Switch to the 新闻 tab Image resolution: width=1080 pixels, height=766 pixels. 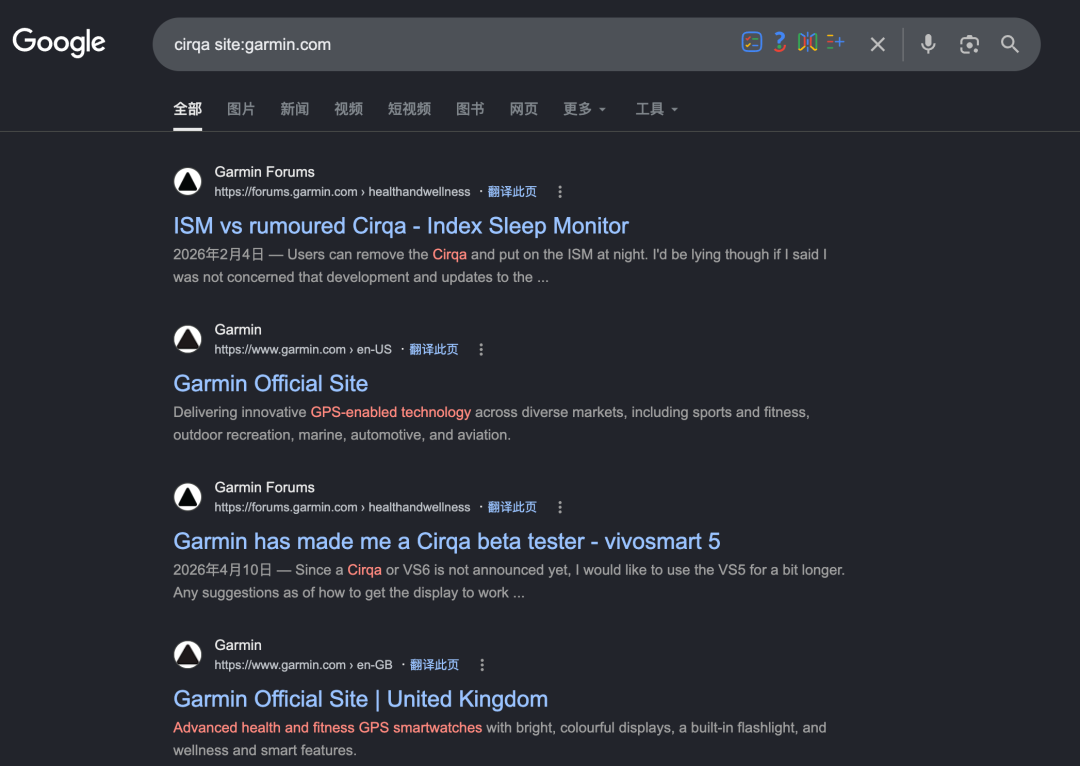click(x=294, y=109)
